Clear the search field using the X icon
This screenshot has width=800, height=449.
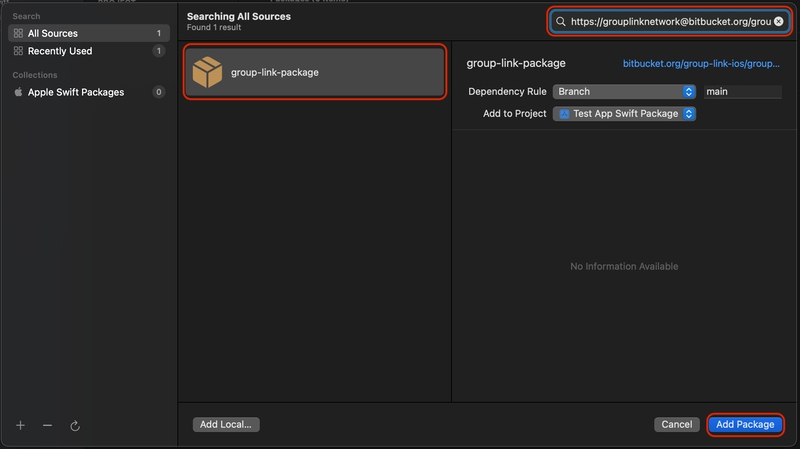pos(778,21)
